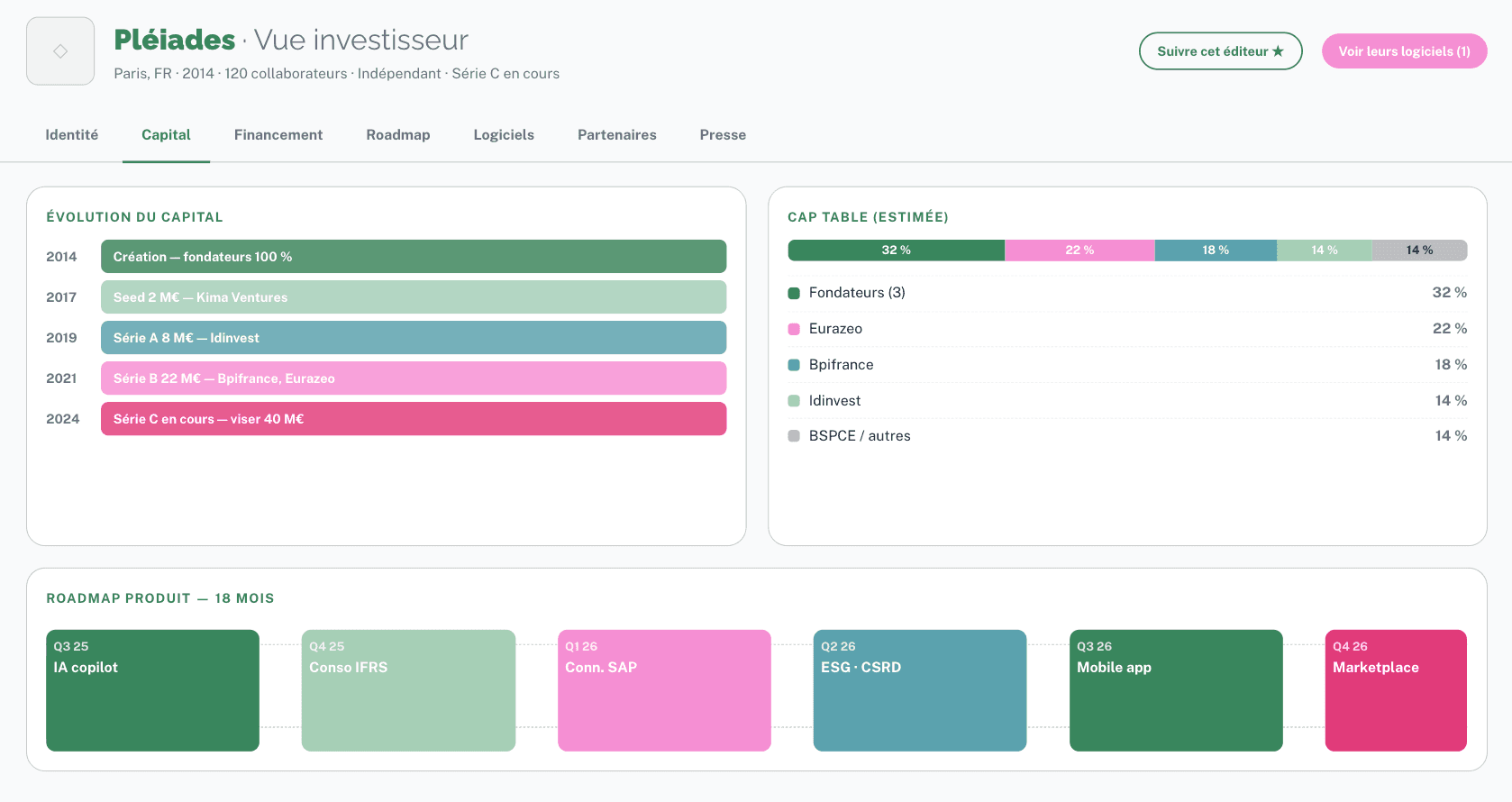Click the green Fondateurs legend swatch
The width and height of the screenshot is (1512, 802).
click(794, 293)
